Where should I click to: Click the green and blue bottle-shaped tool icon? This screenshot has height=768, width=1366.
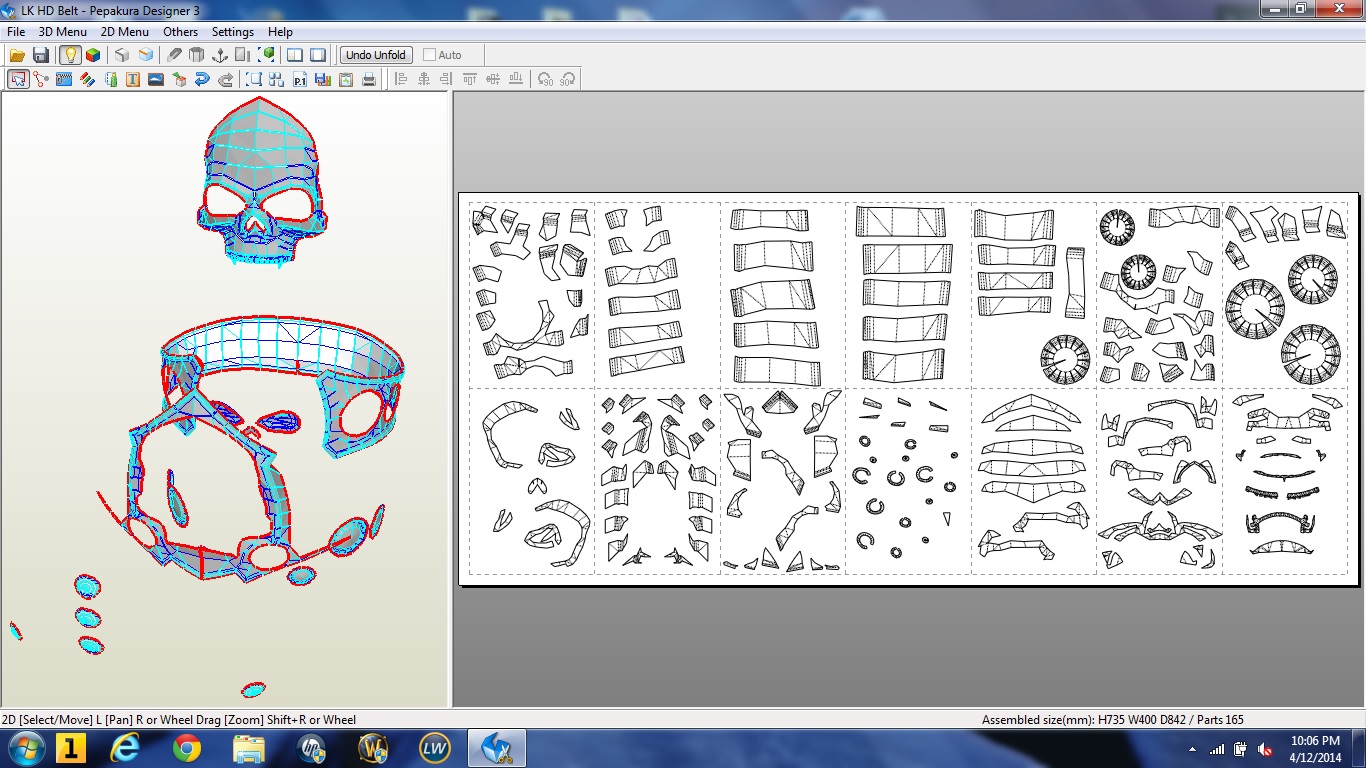[110, 79]
